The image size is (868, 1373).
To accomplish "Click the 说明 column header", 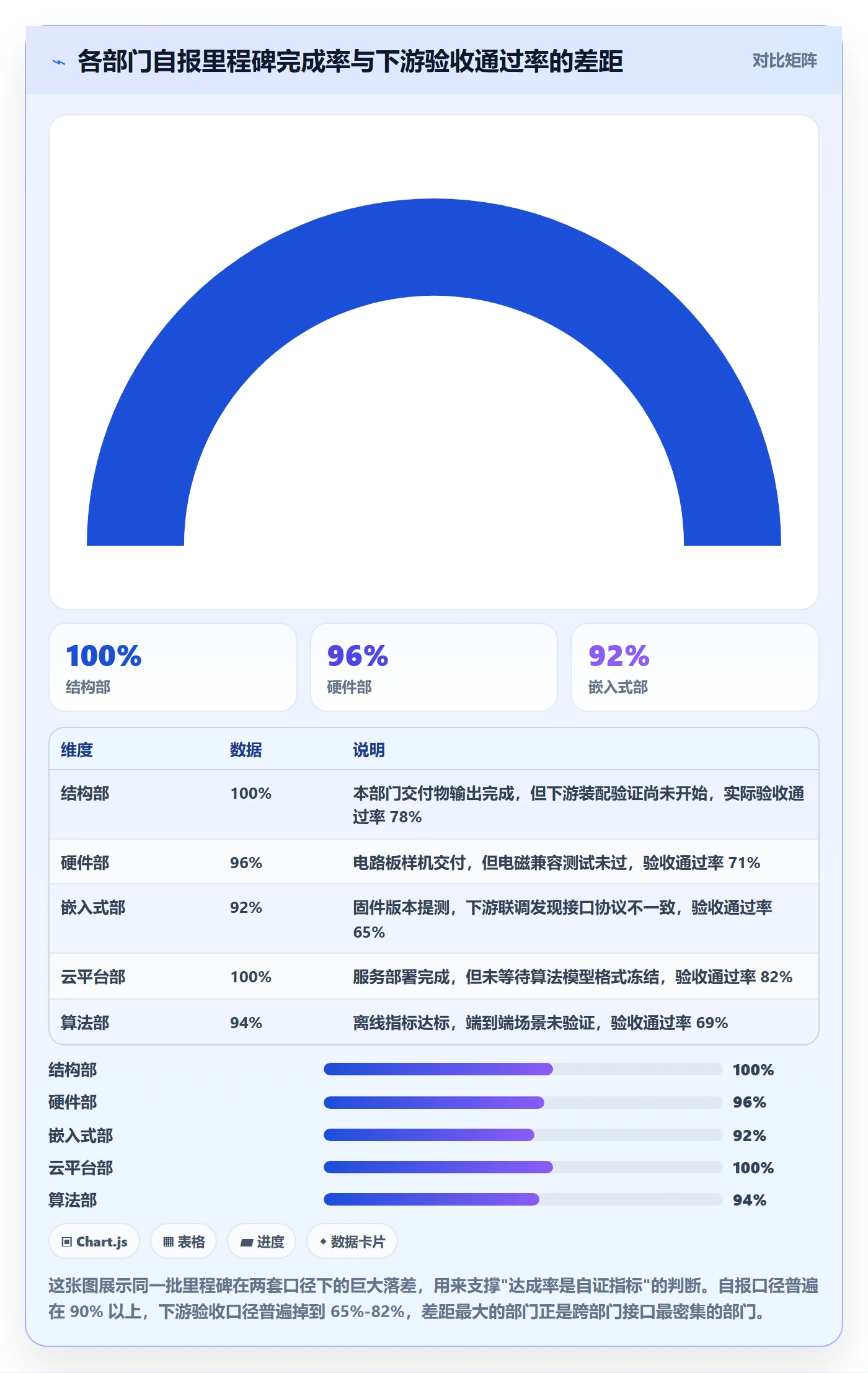I will click(x=369, y=750).
